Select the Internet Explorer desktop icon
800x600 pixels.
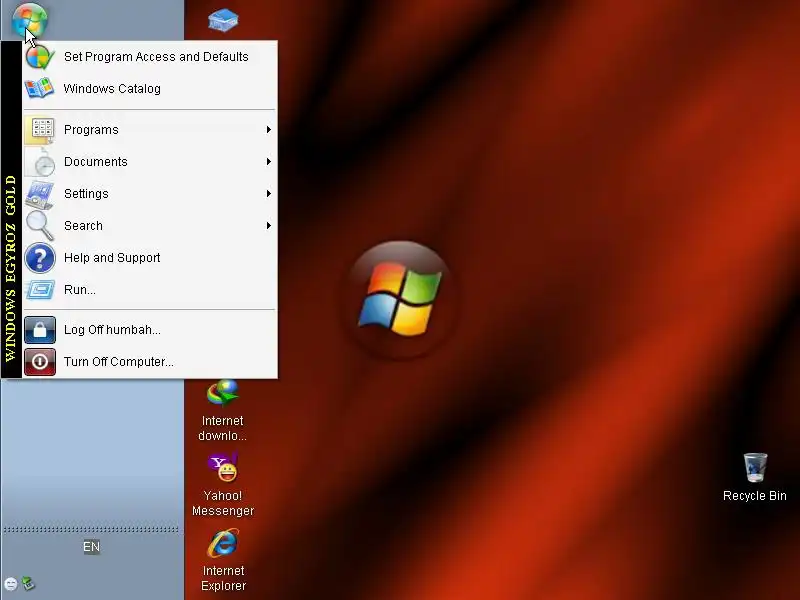223,560
